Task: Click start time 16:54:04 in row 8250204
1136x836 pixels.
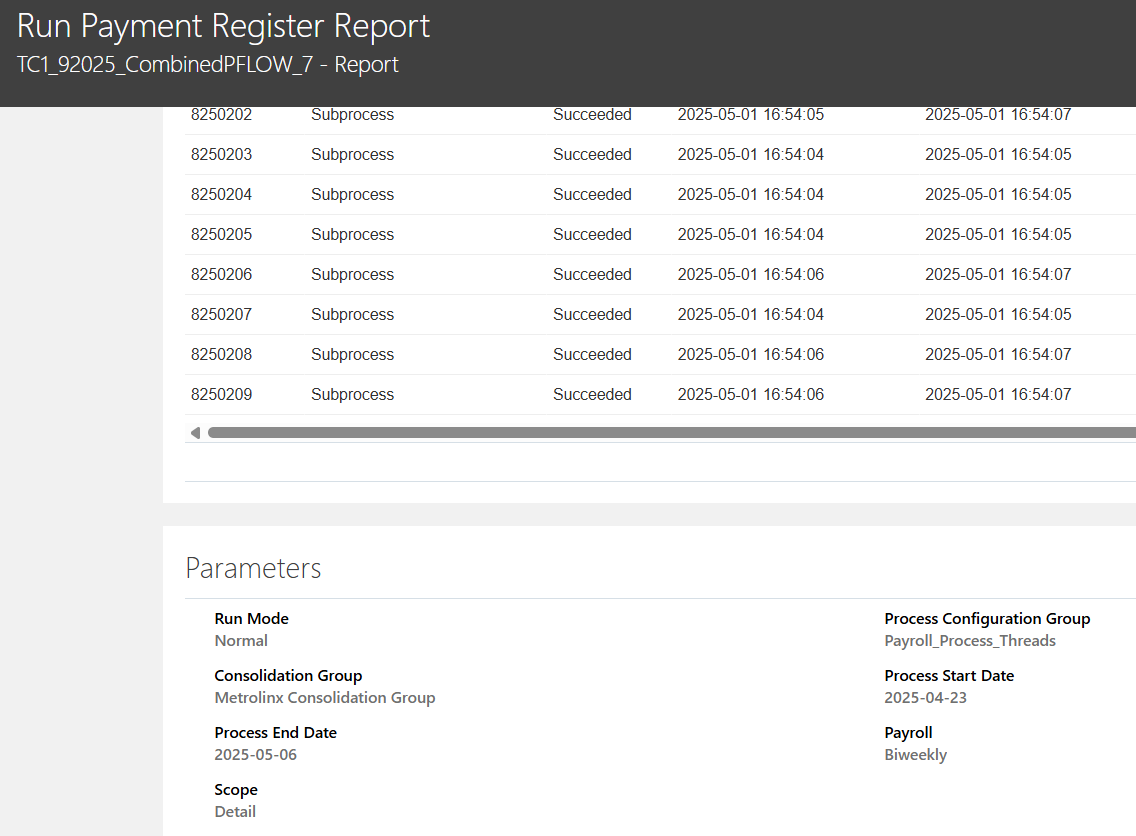Action: (x=751, y=194)
